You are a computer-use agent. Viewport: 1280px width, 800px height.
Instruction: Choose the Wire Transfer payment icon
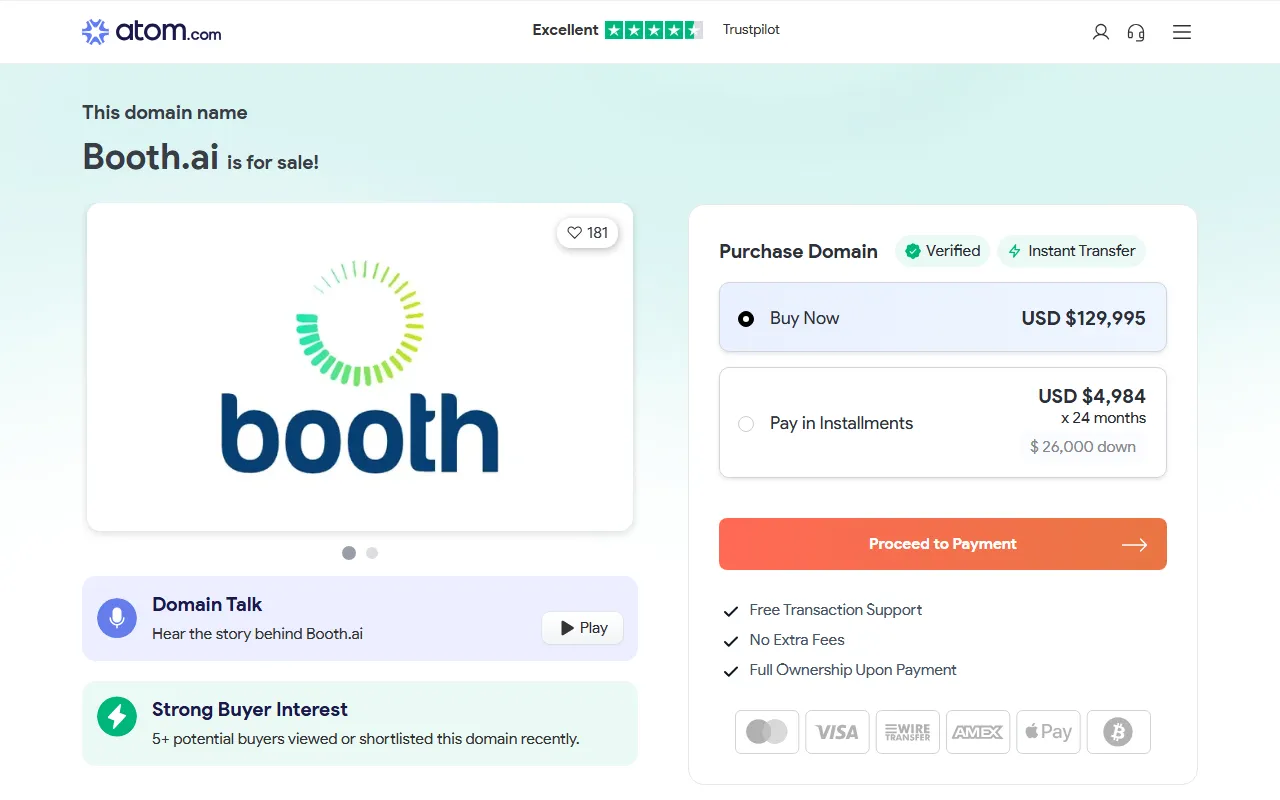pyautogui.click(x=907, y=732)
